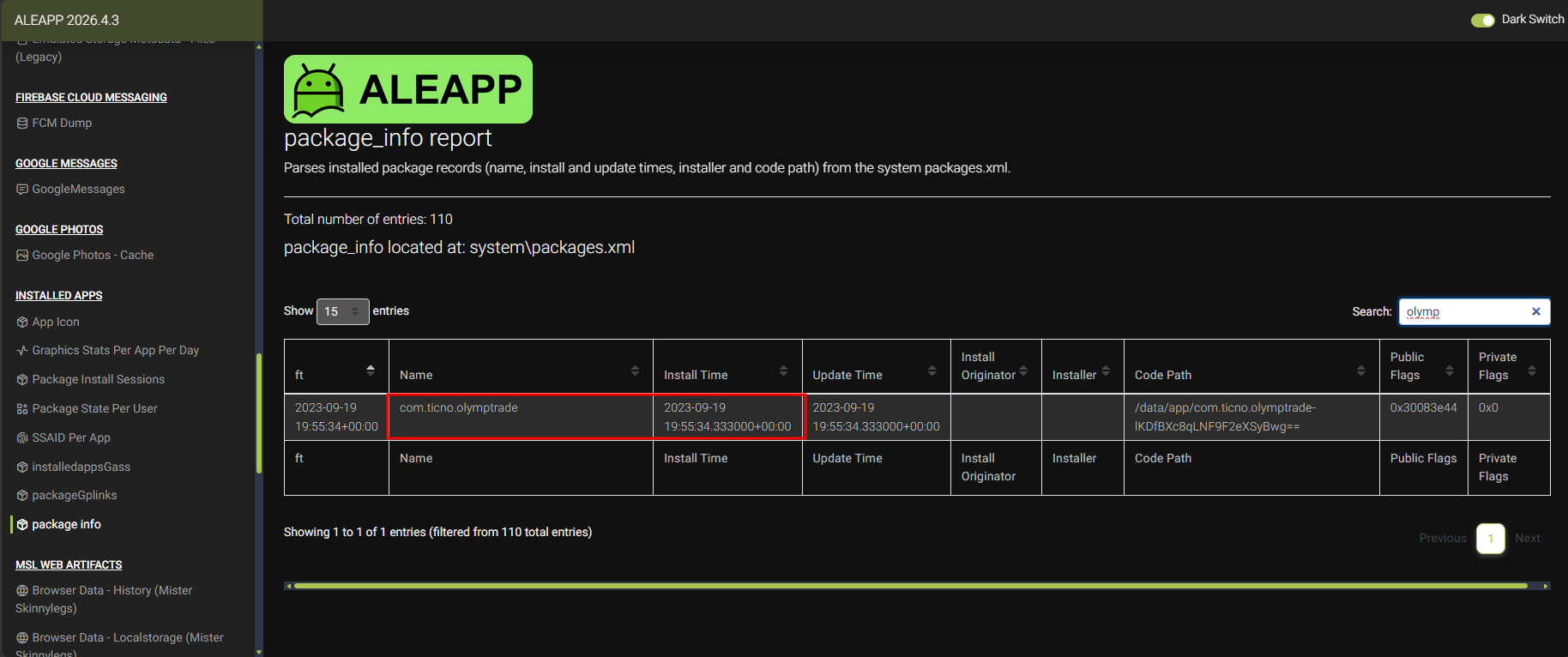Click the Package State Per User icon
The height and width of the screenshot is (657, 1568).
coord(22,408)
